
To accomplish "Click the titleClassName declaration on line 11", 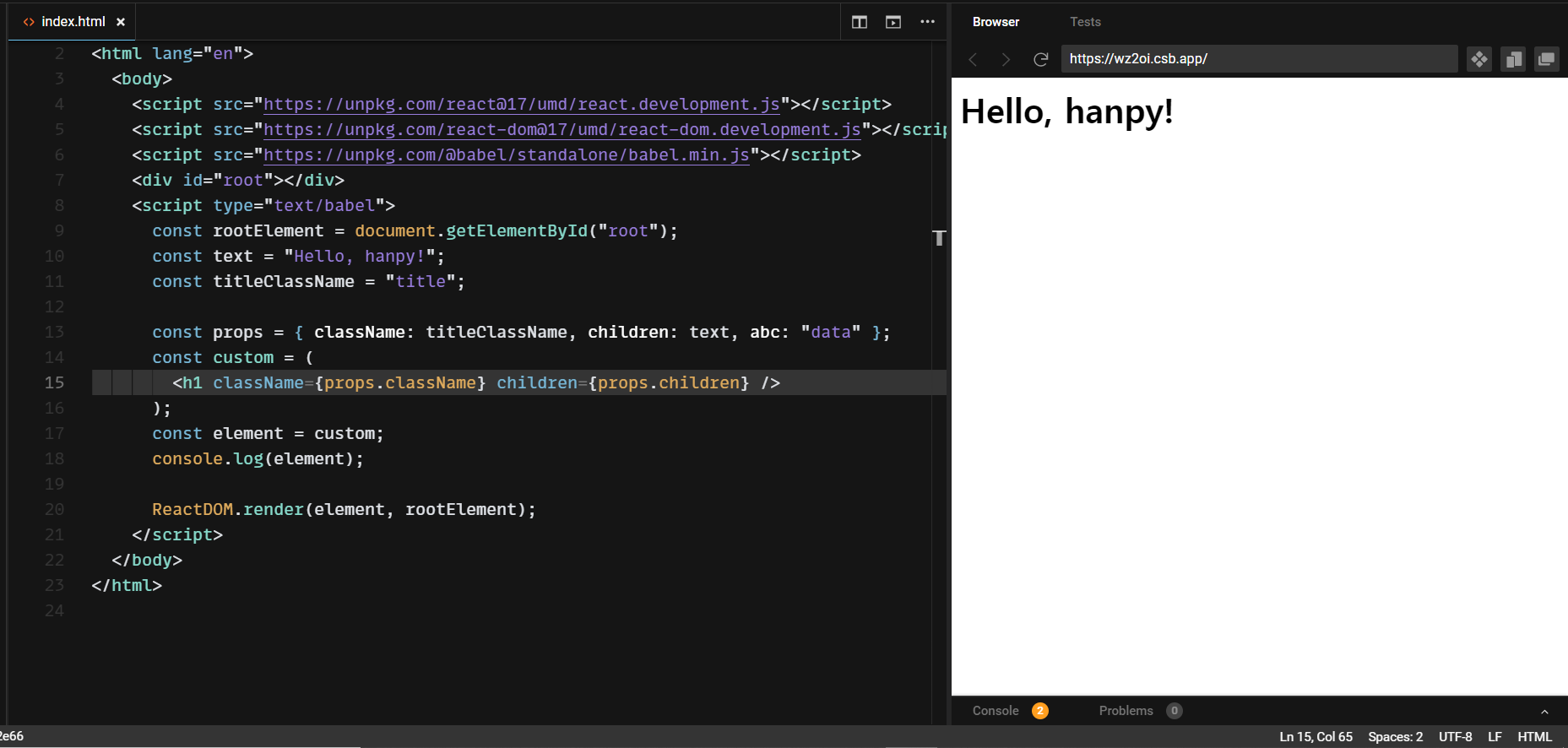I will 308,282.
